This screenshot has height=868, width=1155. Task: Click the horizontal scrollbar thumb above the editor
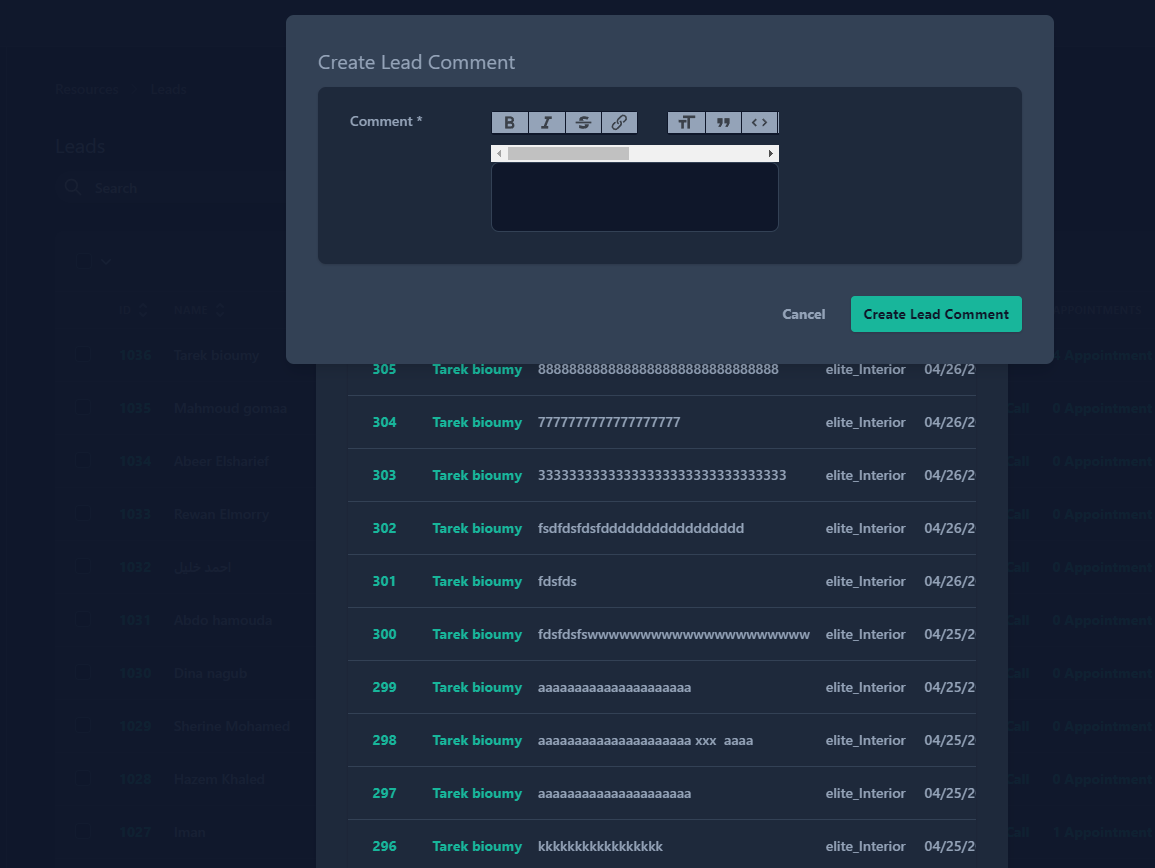[568, 154]
